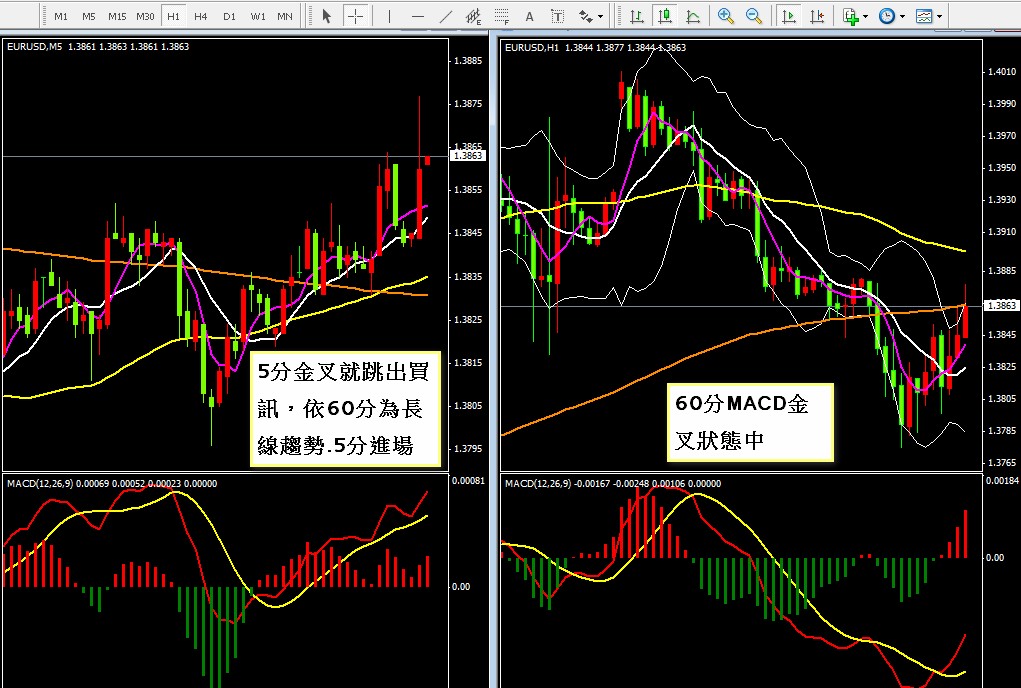
Task: Zoom in on the chart
Action: [x=725, y=16]
